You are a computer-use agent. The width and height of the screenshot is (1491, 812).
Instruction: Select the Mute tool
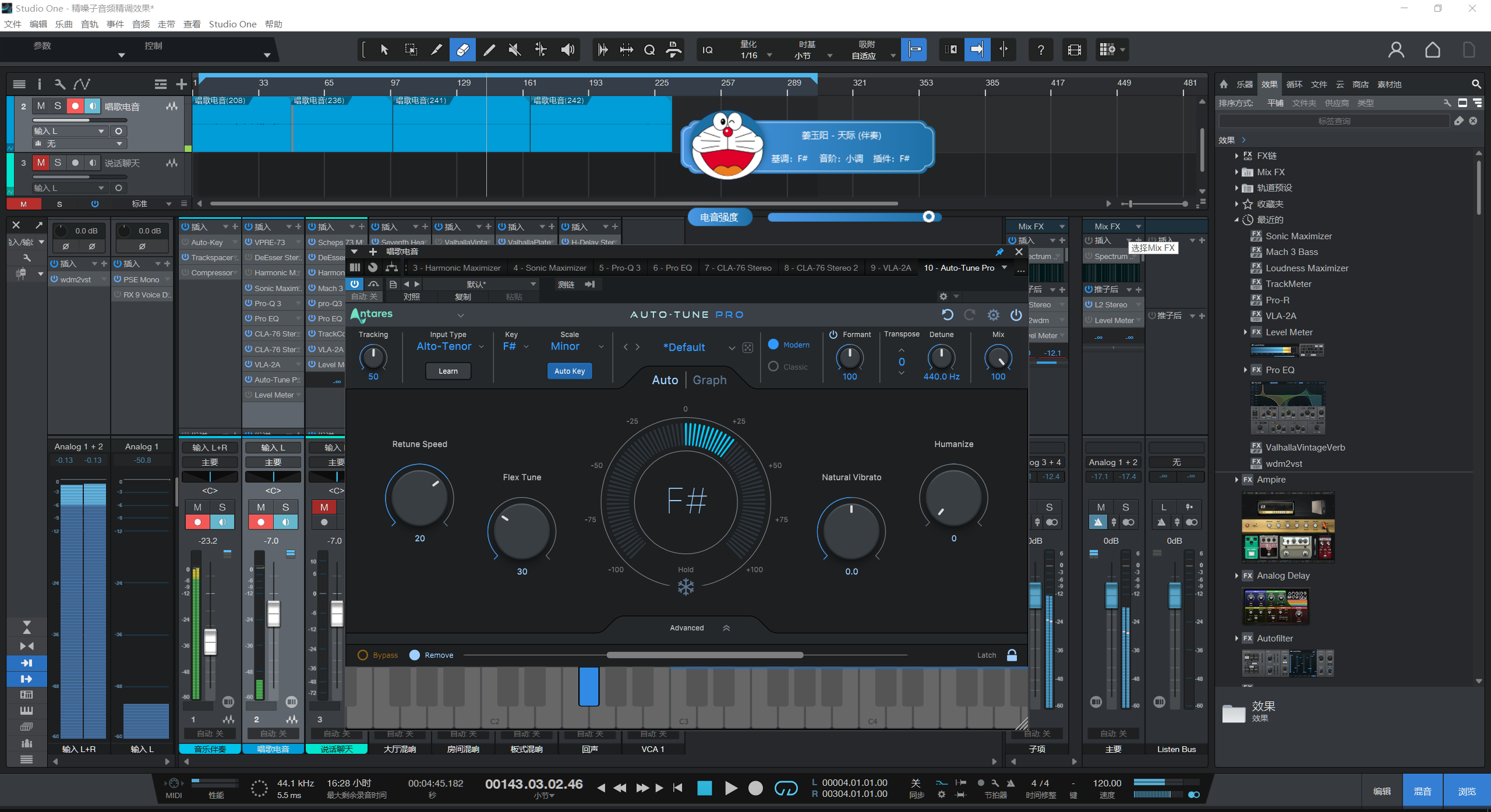[x=515, y=50]
